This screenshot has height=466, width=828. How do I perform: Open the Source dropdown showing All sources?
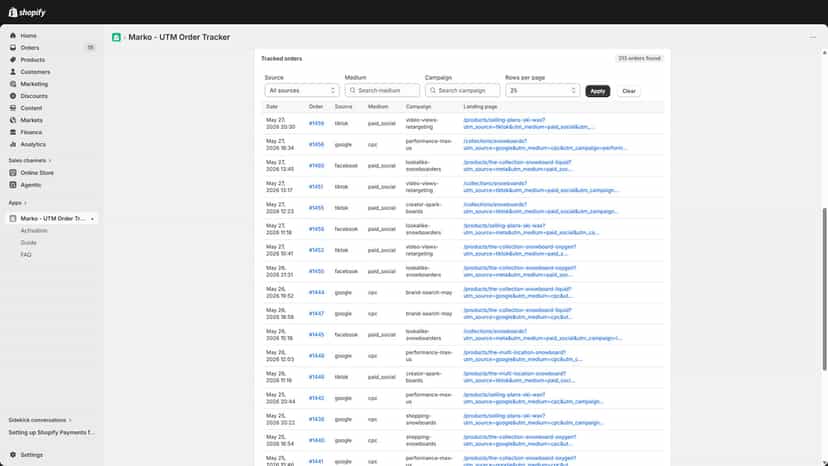pos(302,90)
